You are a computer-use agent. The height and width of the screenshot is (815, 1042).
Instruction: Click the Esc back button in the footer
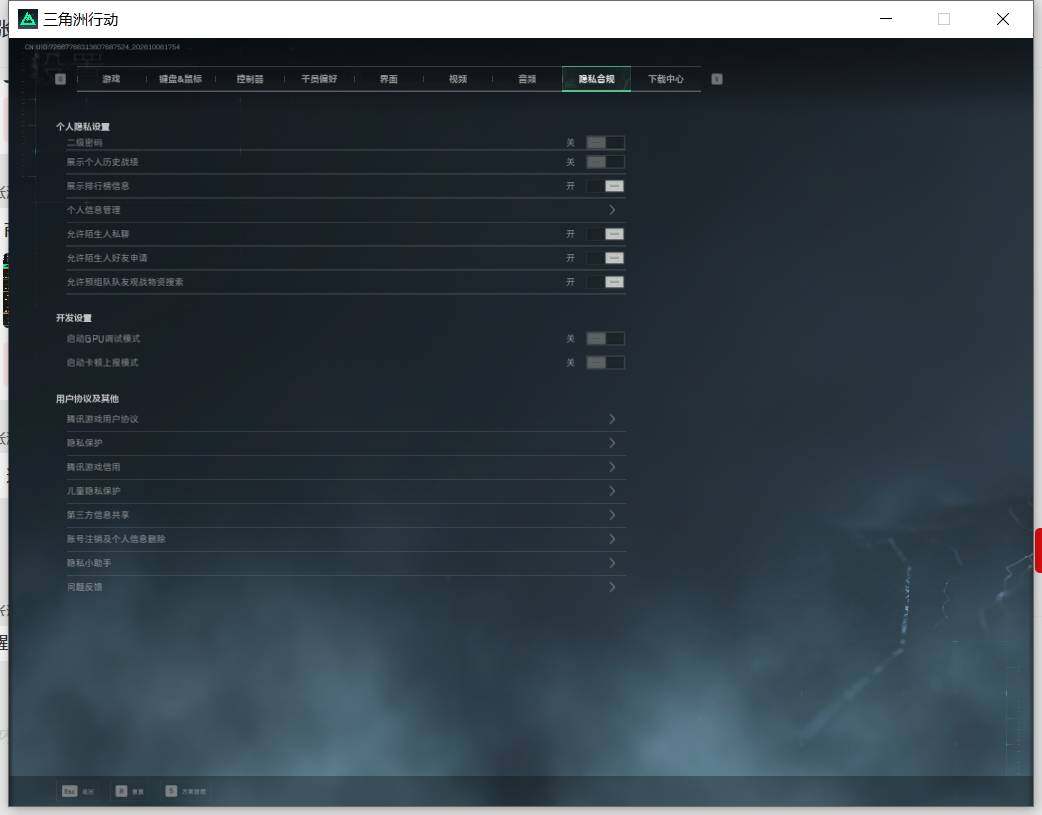[x=78, y=791]
